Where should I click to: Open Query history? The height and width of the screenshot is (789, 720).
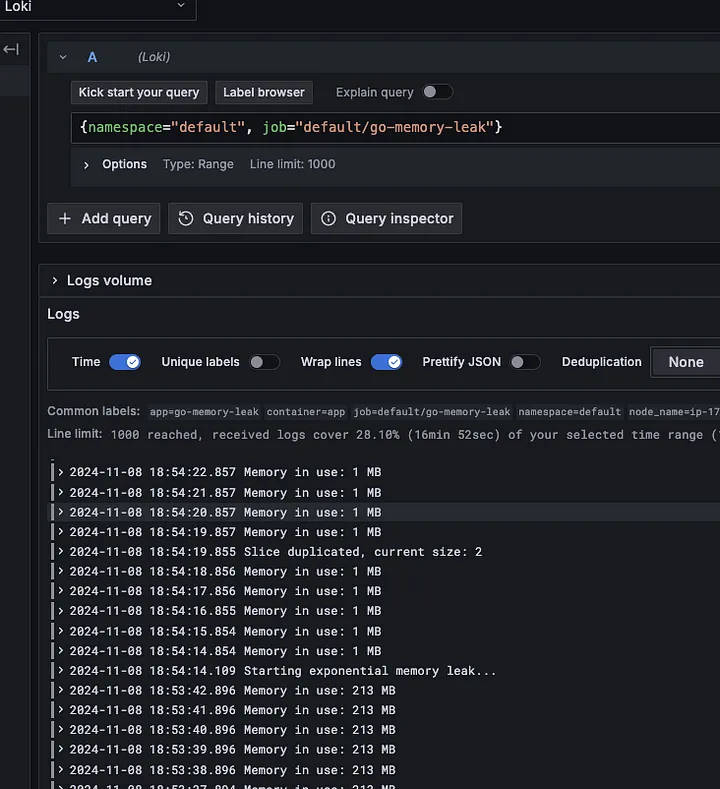[235, 218]
